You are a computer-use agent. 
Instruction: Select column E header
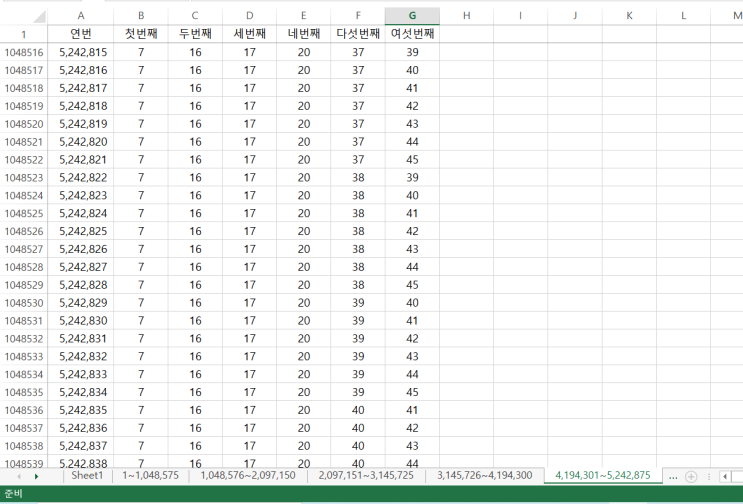304,16
